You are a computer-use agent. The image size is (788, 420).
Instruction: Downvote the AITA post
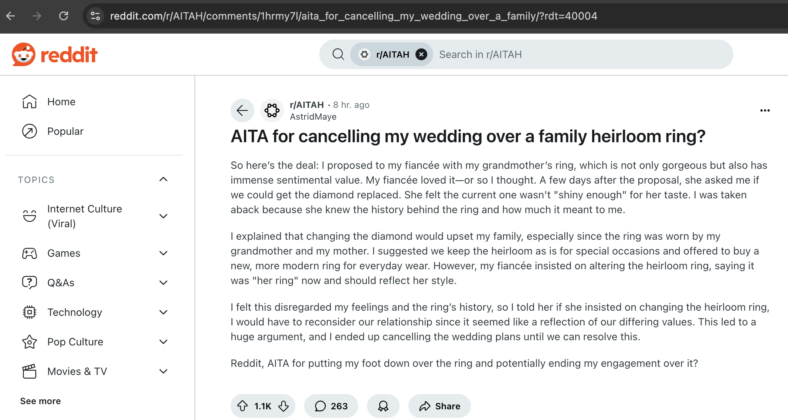(283, 406)
